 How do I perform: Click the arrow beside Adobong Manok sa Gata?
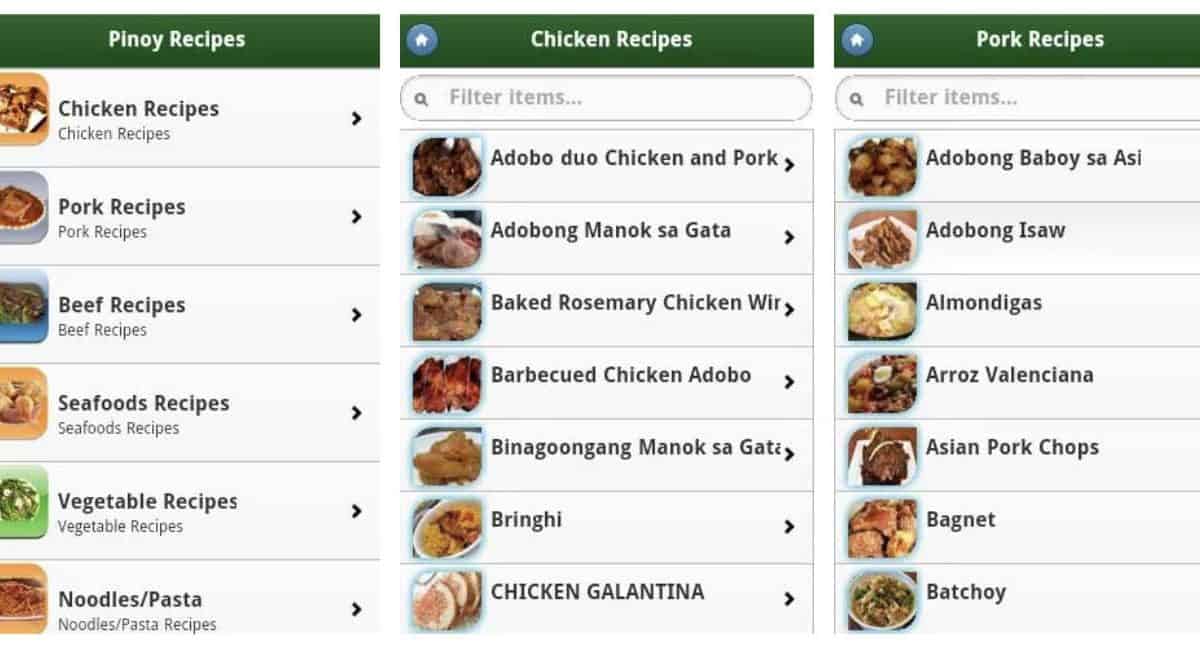(x=789, y=237)
